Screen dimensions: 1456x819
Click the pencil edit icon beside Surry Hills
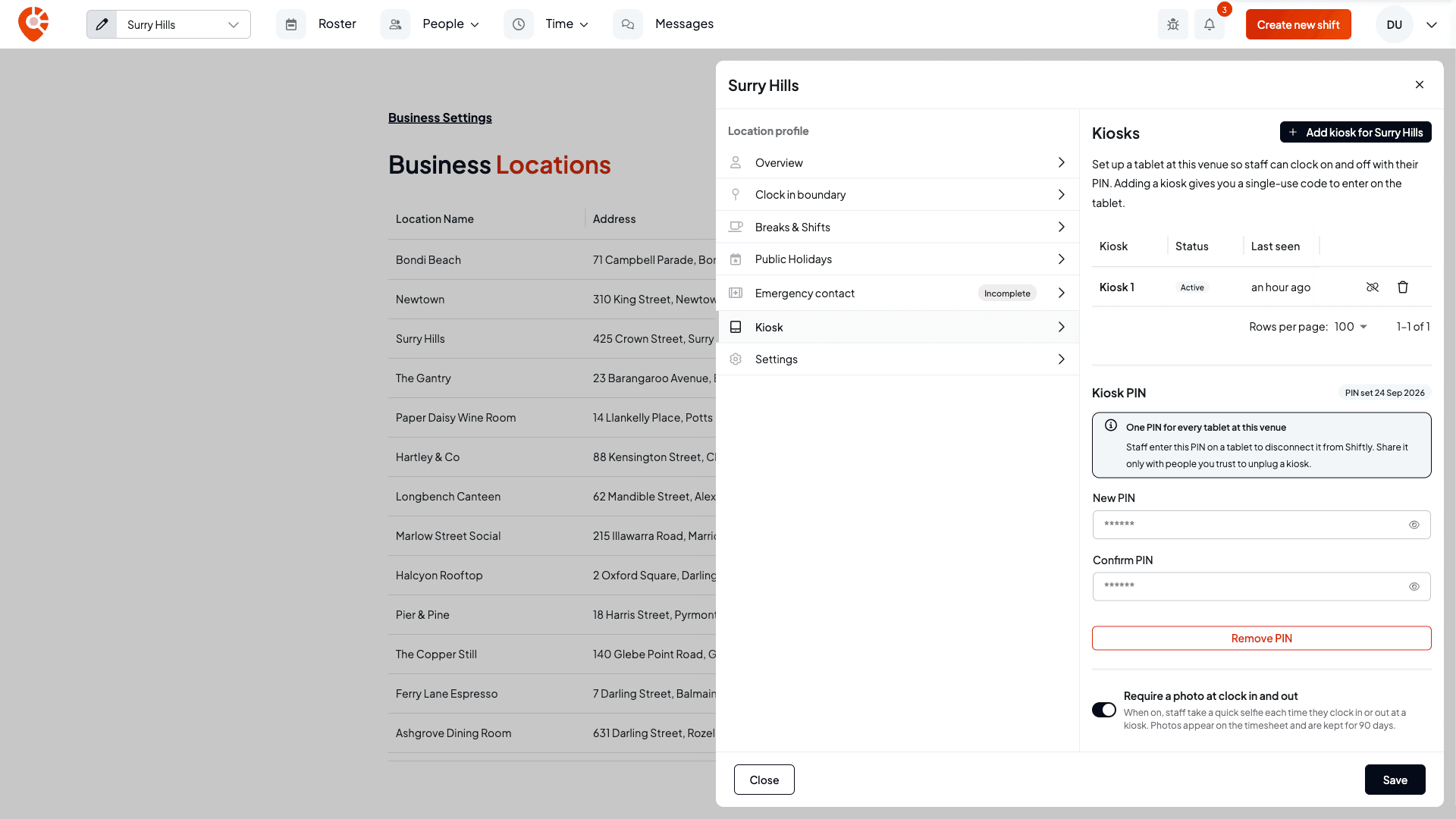[102, 24]
